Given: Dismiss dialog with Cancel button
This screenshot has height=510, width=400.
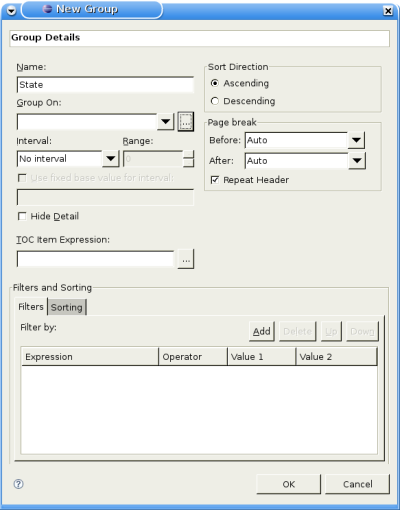Looking at the screenshot, I should 357,484.
